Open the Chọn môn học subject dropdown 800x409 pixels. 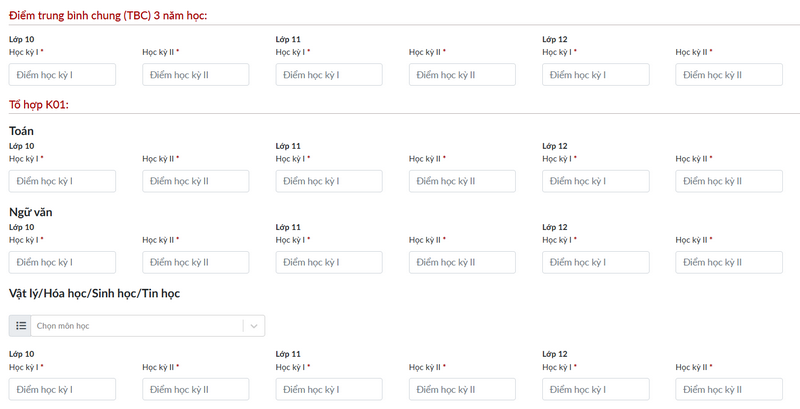click(137, 326)
